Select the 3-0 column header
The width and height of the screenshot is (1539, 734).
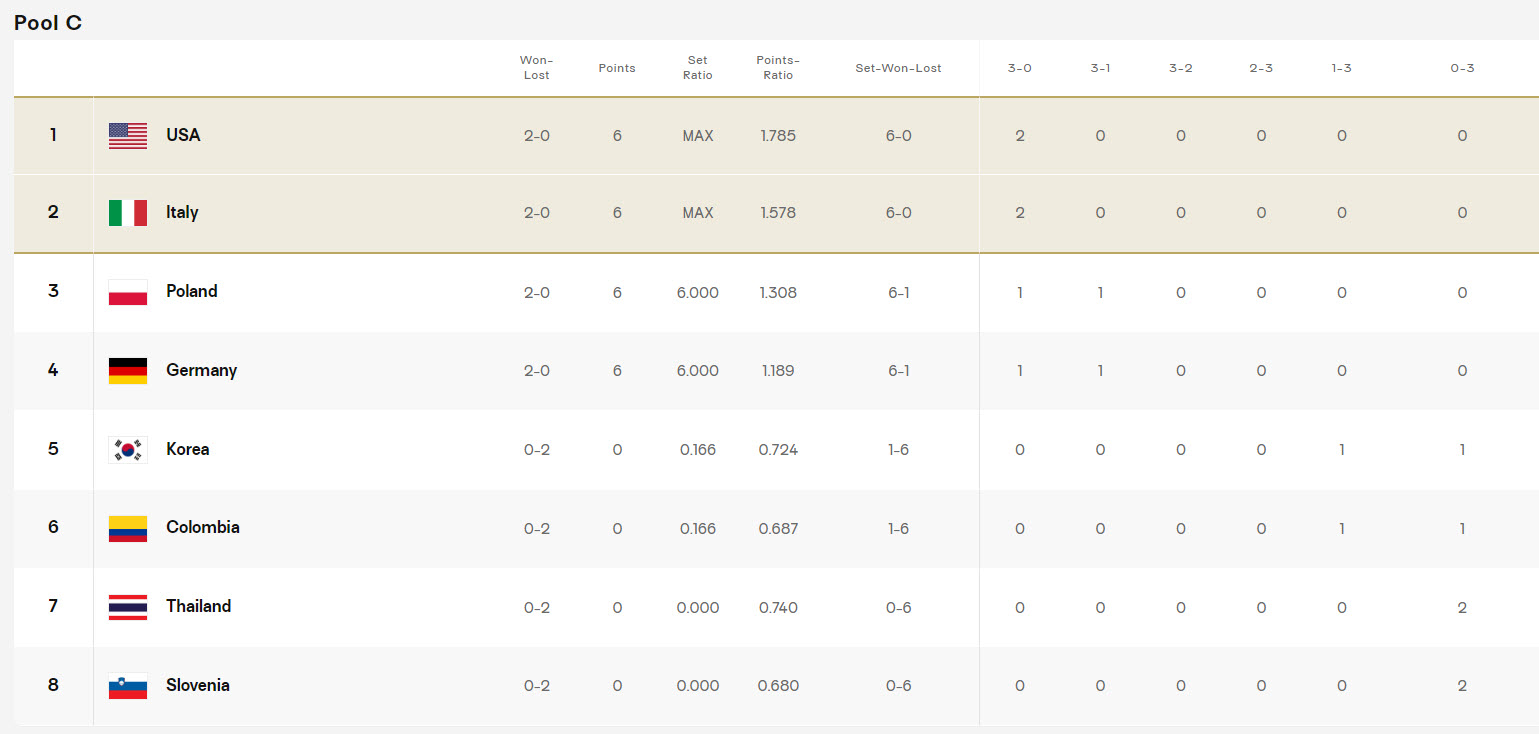coord(1019,68)
